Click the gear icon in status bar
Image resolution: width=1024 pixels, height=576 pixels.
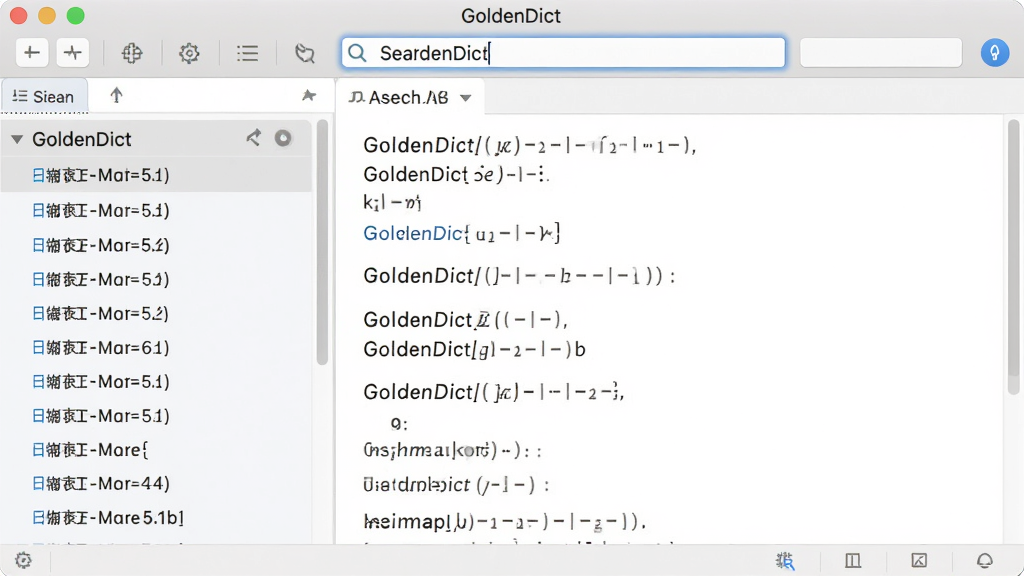point(24,560)
